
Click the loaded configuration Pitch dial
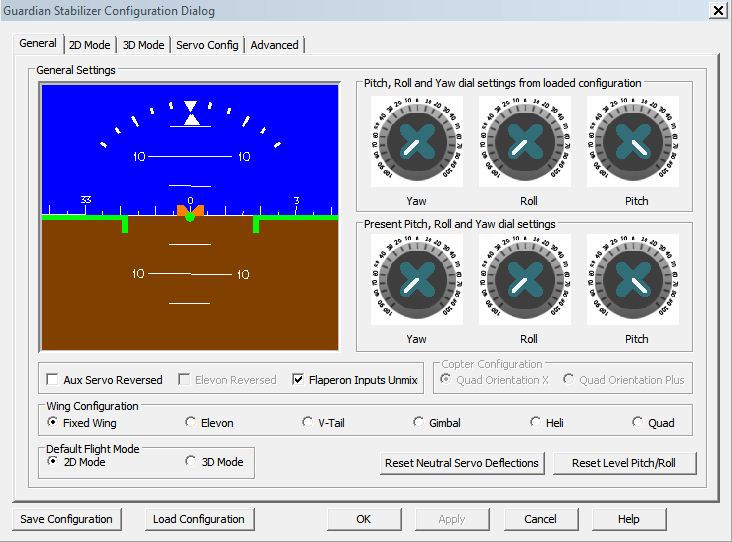[633, 141]
